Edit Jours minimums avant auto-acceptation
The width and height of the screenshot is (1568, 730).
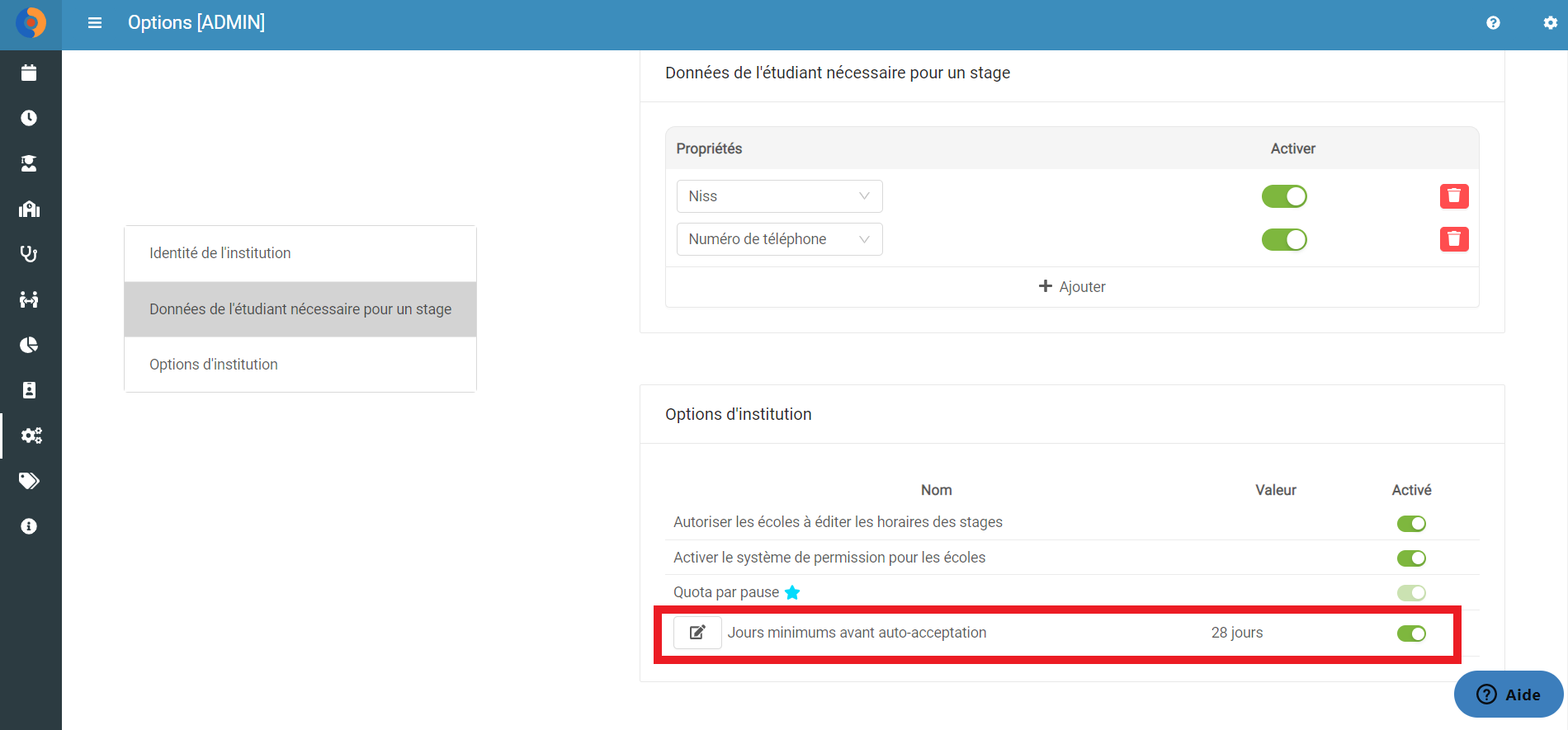(x=697, y=633)
